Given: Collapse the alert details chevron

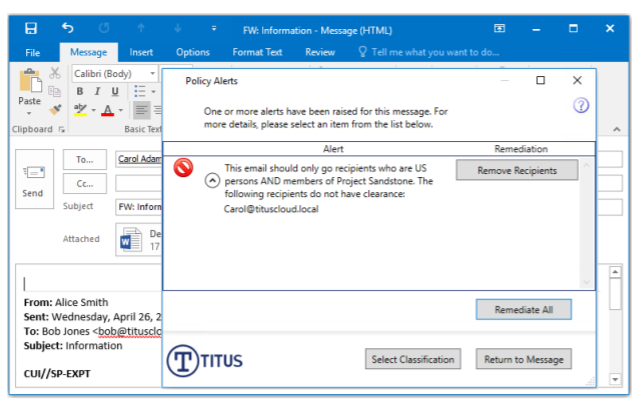Looking at the screenshot, I should click(212, 180).
